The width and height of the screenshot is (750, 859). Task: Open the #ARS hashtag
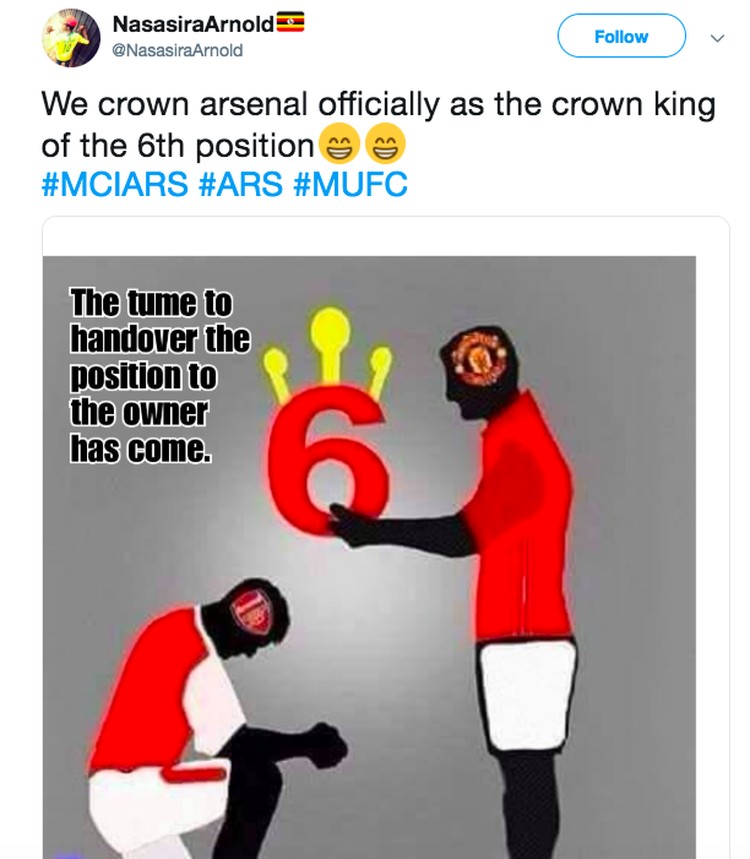(241, 184)
